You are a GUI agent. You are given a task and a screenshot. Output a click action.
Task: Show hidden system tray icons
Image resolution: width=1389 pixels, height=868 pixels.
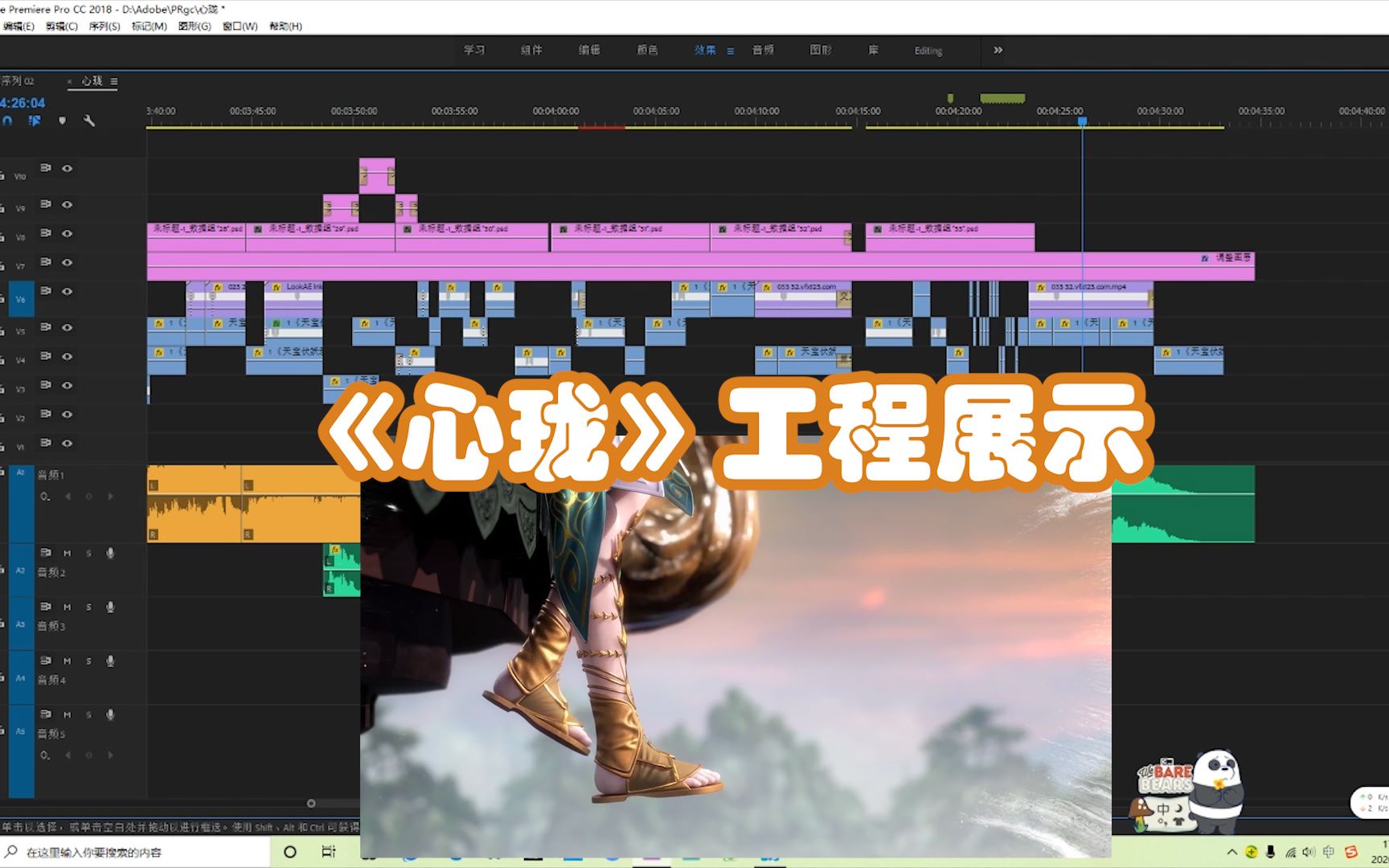coord(1231,852)
